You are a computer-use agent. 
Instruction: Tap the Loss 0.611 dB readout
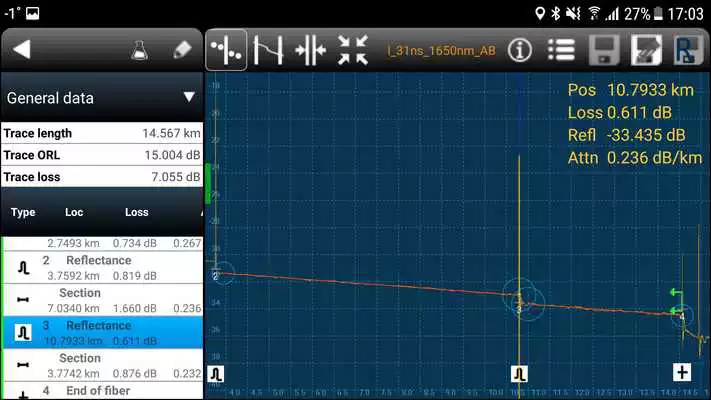619,112
